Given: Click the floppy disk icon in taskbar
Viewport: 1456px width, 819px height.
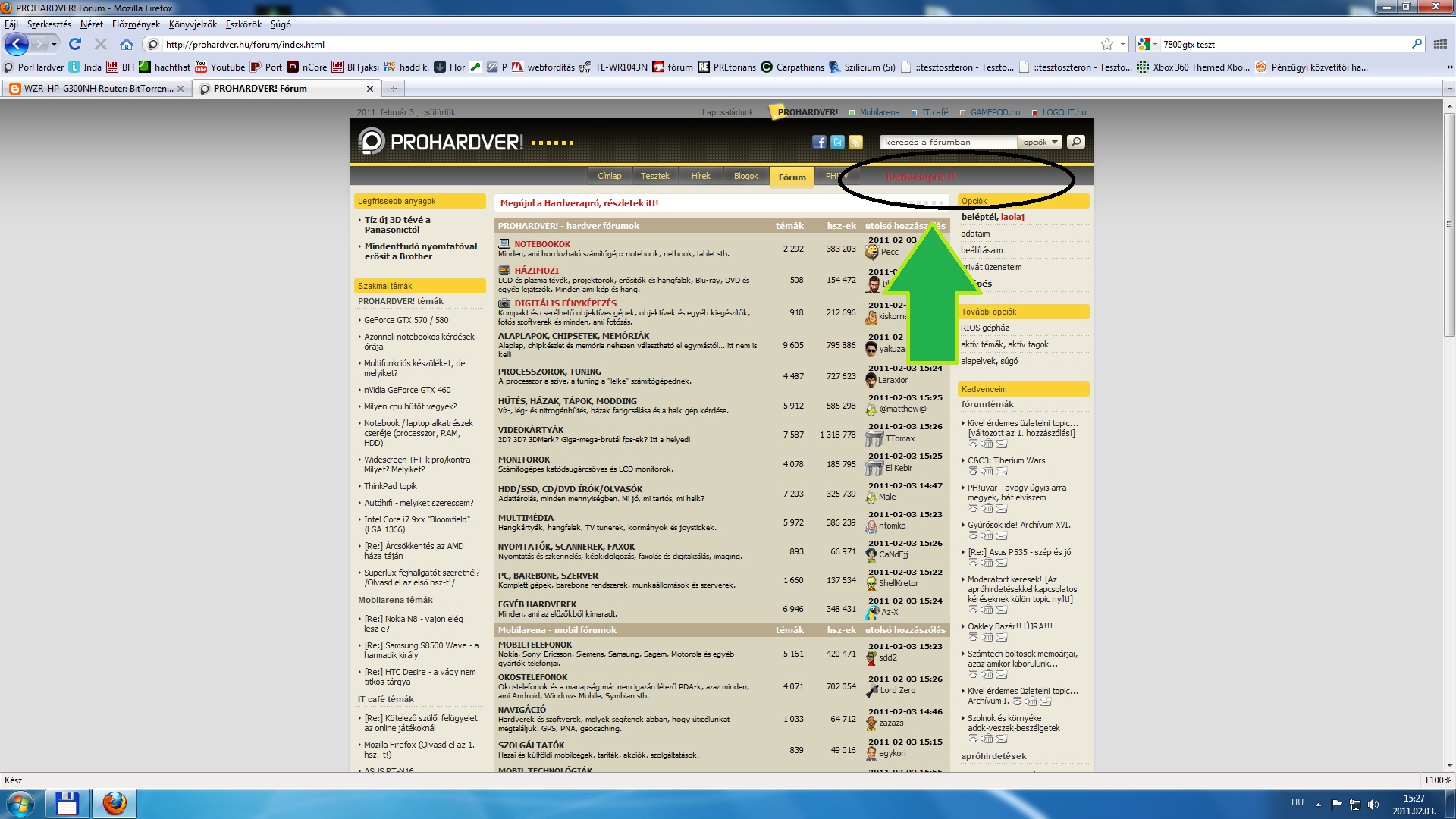Looking at the screenshot, I should (x=67, y=803).
